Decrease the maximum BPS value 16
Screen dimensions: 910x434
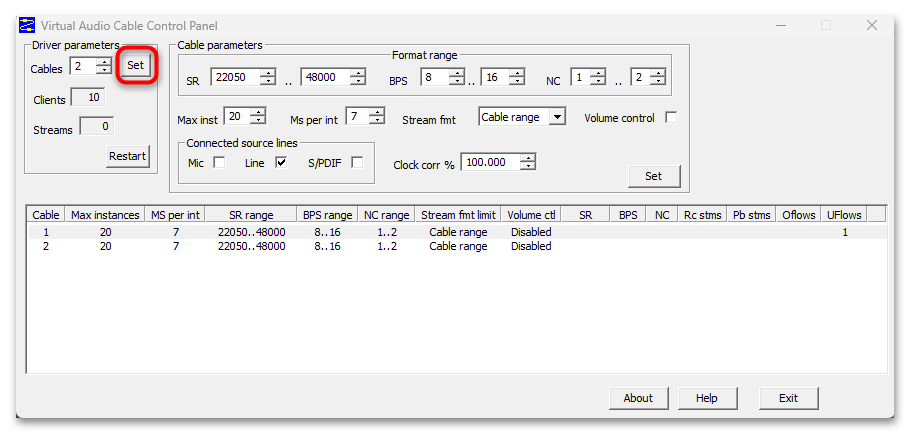pos(517,81)
